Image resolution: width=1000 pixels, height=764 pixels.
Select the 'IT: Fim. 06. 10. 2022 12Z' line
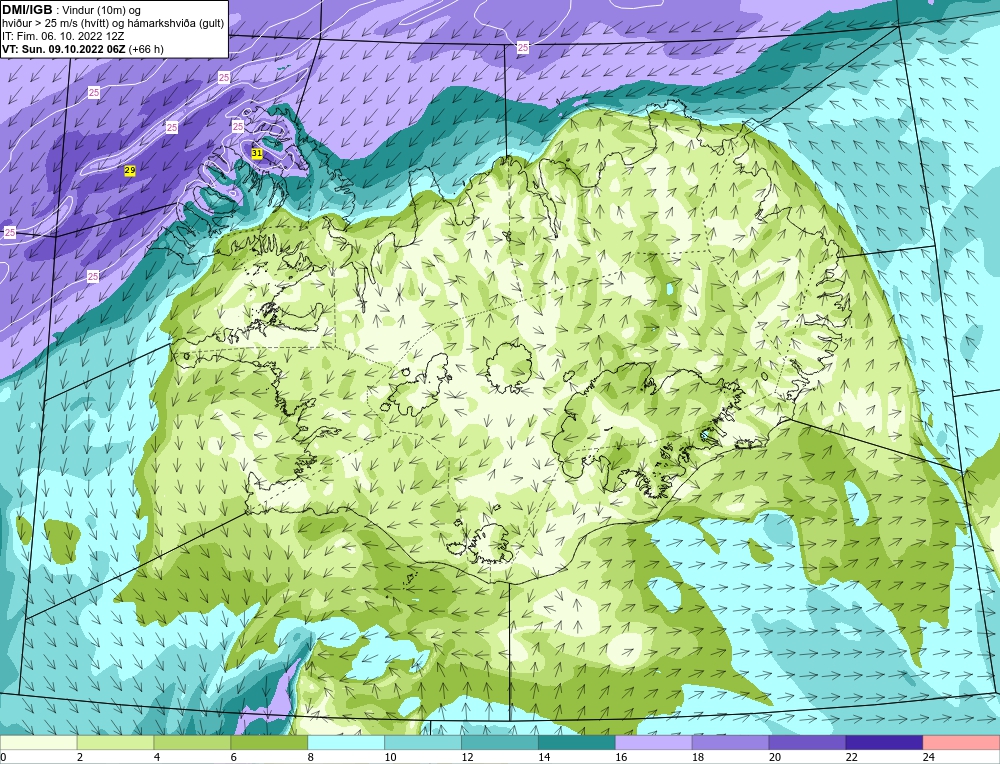(x=63, y=36)
